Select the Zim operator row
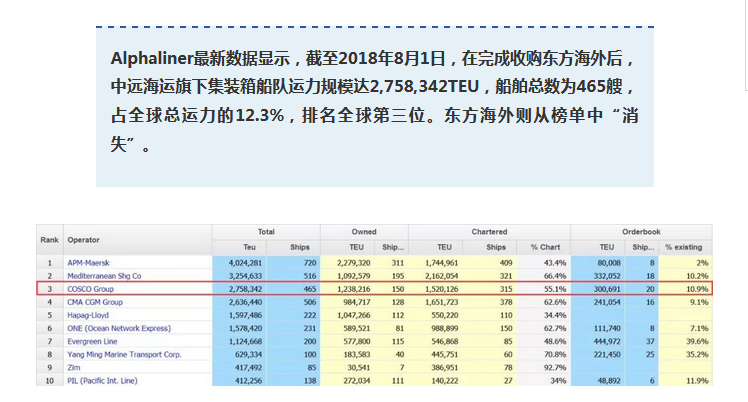Screen dimensions: 748x402 pos(73,366)
